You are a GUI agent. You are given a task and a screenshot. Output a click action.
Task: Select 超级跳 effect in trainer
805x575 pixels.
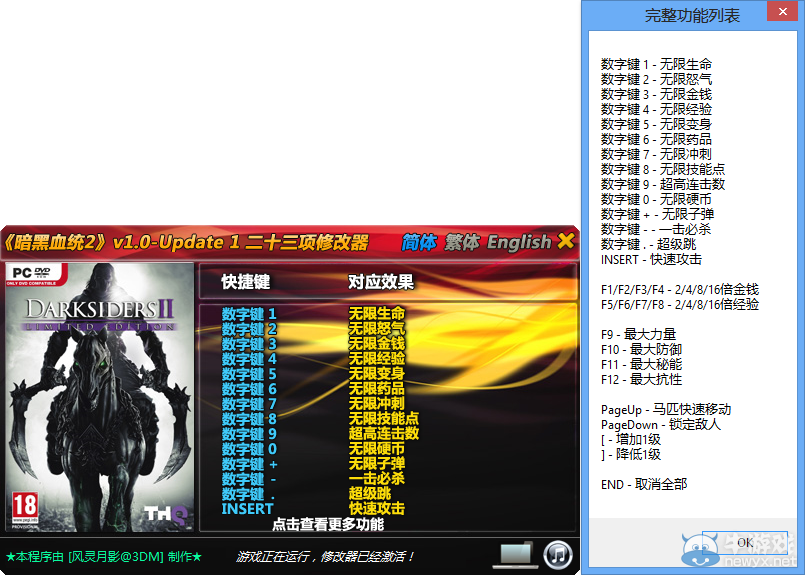click(370, 493)
